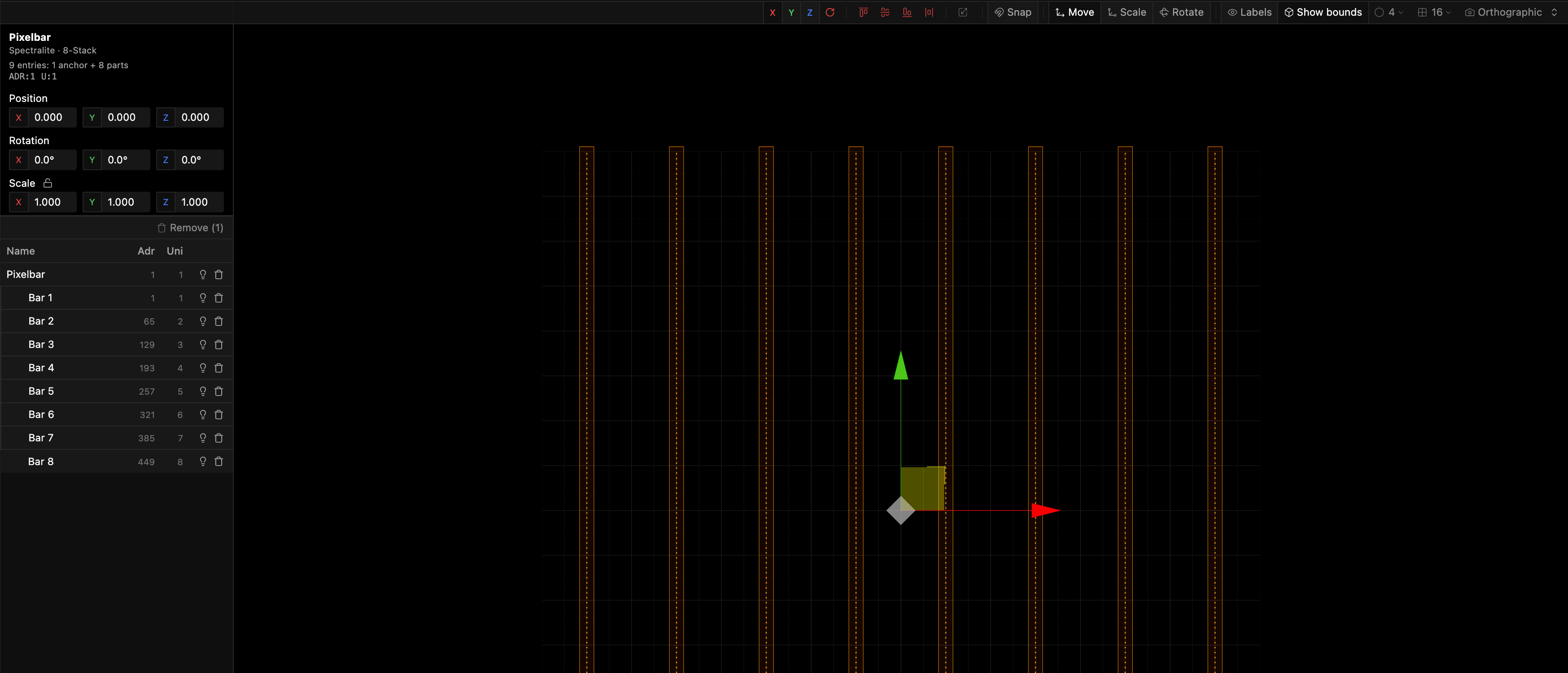Select the Bar 2 row
The image size is (1568, 673).
(116, 321)
